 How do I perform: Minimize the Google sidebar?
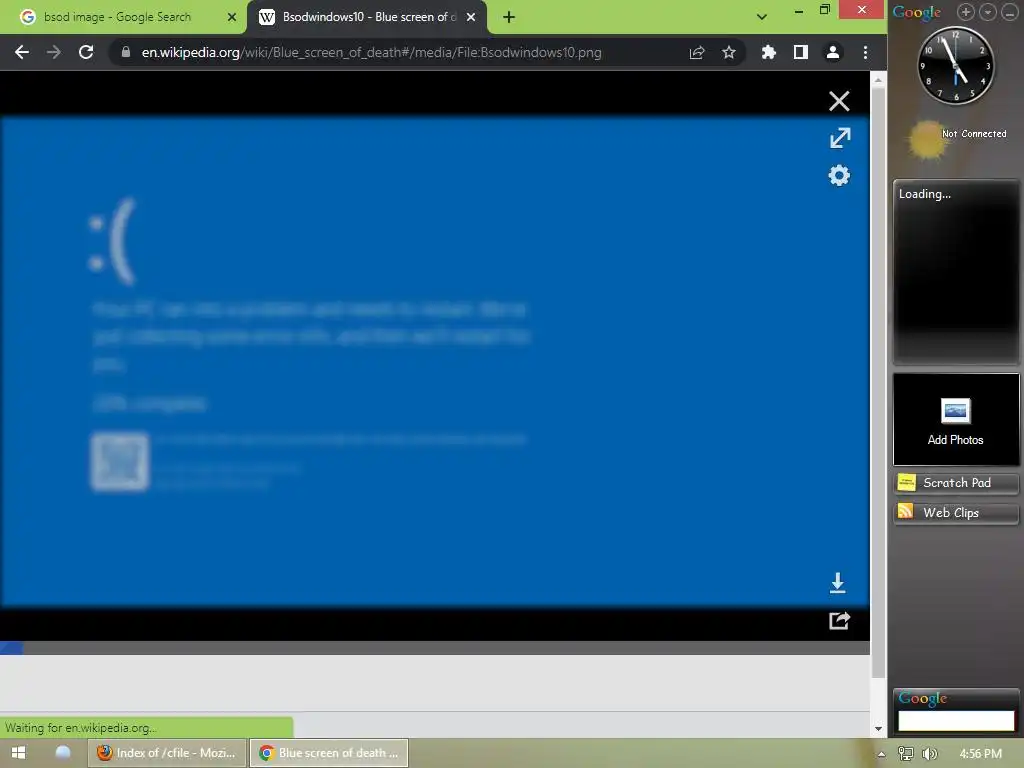tap(1010, 12)
